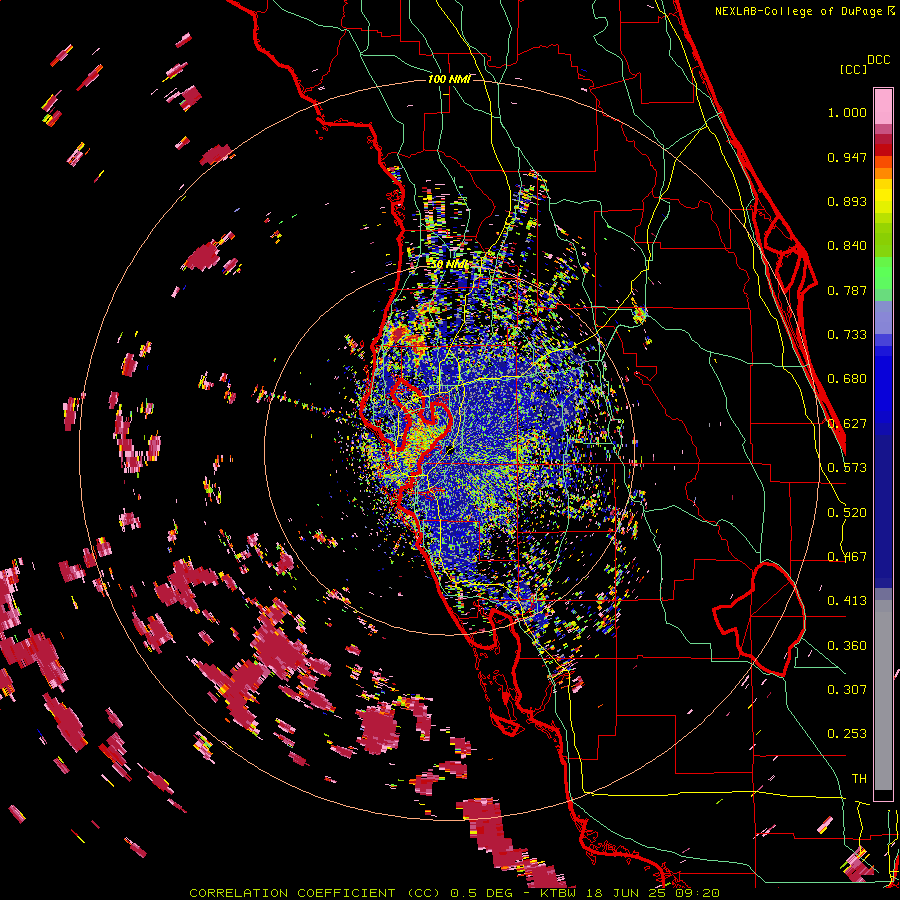The height and width of the screenshot is (900, 900).
Task: Pick the light pink color bar segment by 1.000
Action: (x=883, y=107)
